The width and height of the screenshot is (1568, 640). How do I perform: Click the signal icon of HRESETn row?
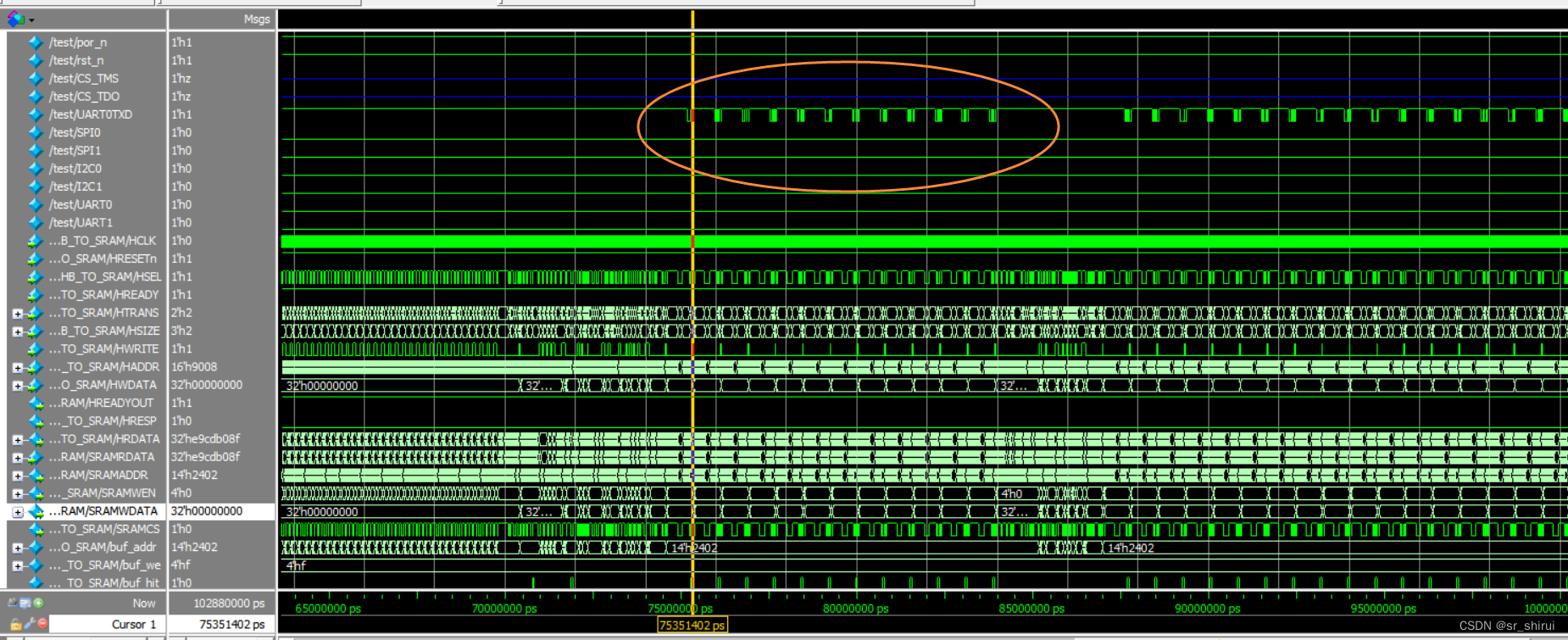pyautogui.click(x=35, y=259)
